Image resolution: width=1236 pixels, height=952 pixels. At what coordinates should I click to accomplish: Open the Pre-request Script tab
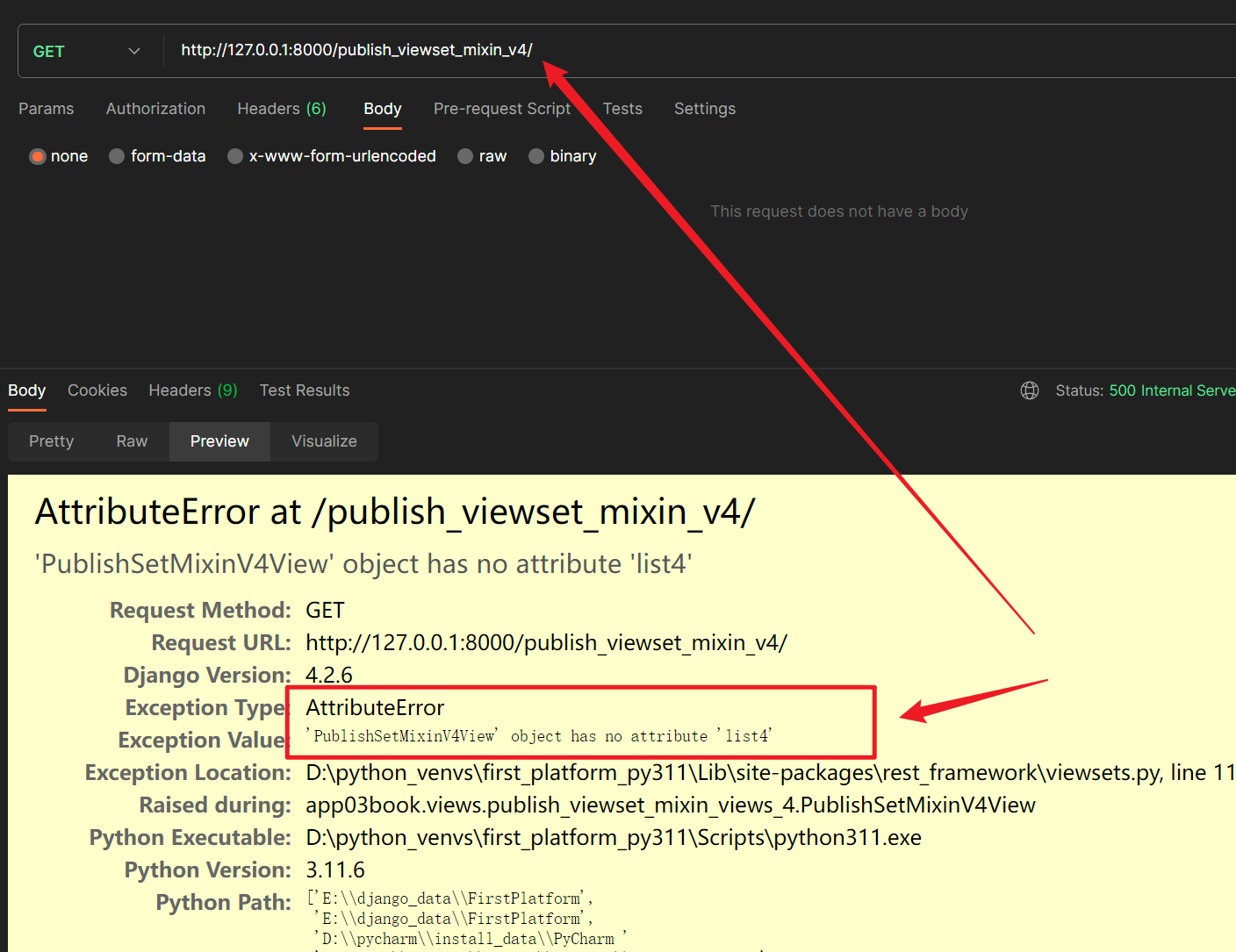tap(502, 108)
